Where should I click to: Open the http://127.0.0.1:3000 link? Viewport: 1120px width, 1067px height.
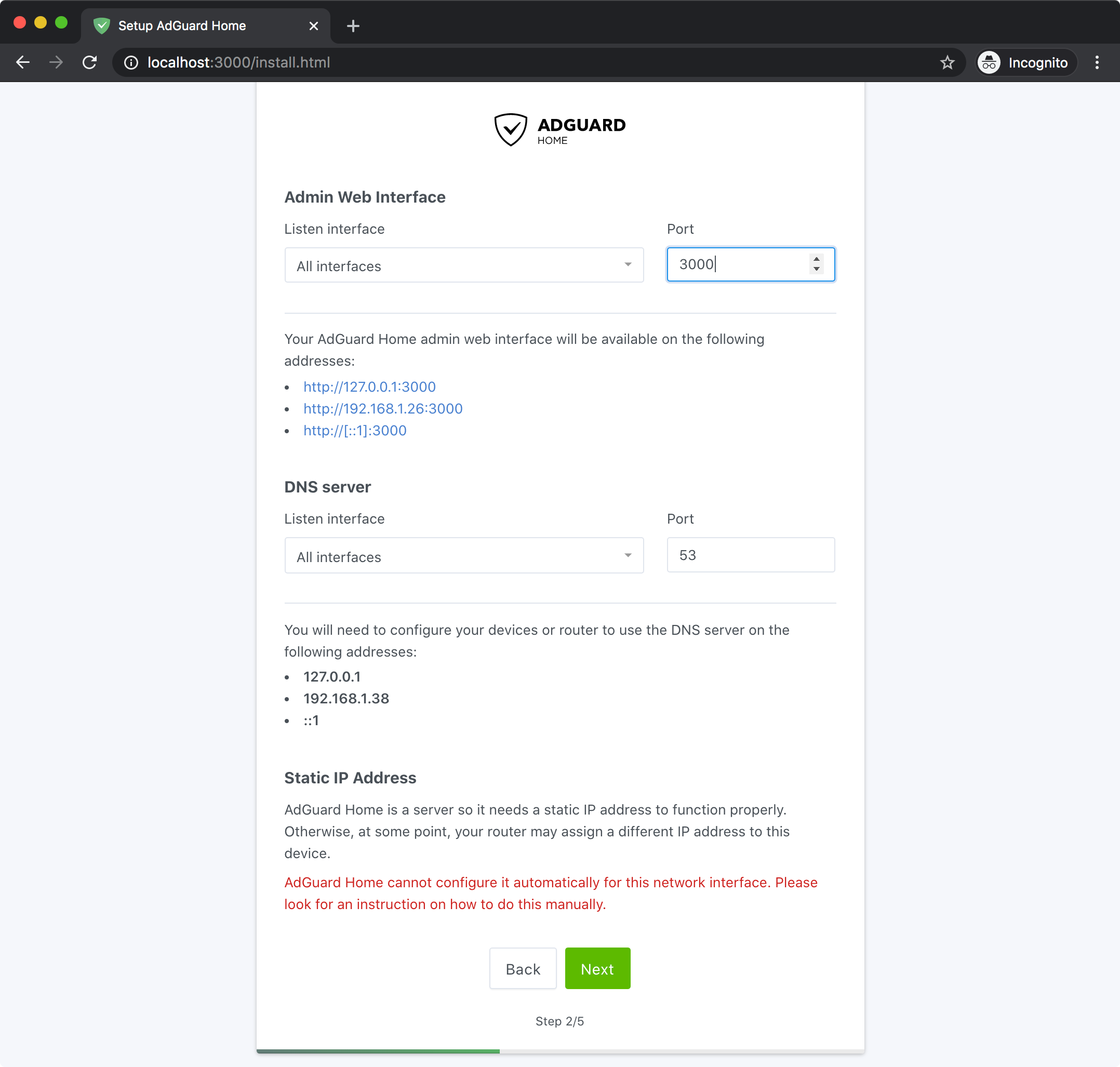(370, 387)
